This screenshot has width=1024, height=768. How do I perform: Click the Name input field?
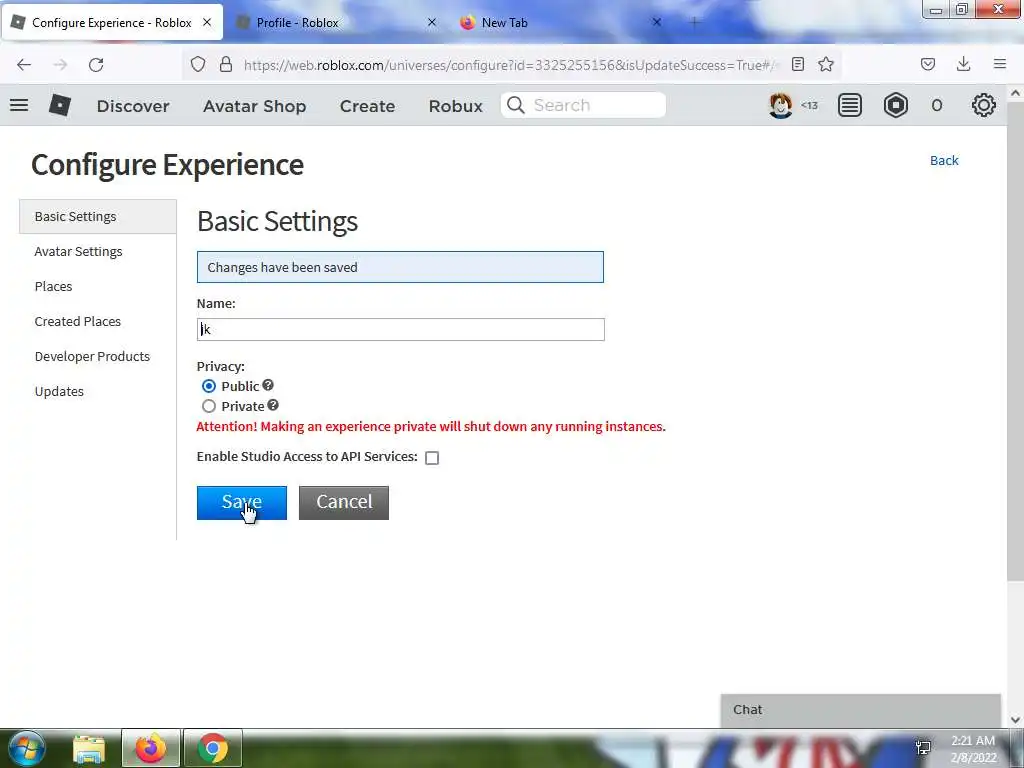click(400, 329)
